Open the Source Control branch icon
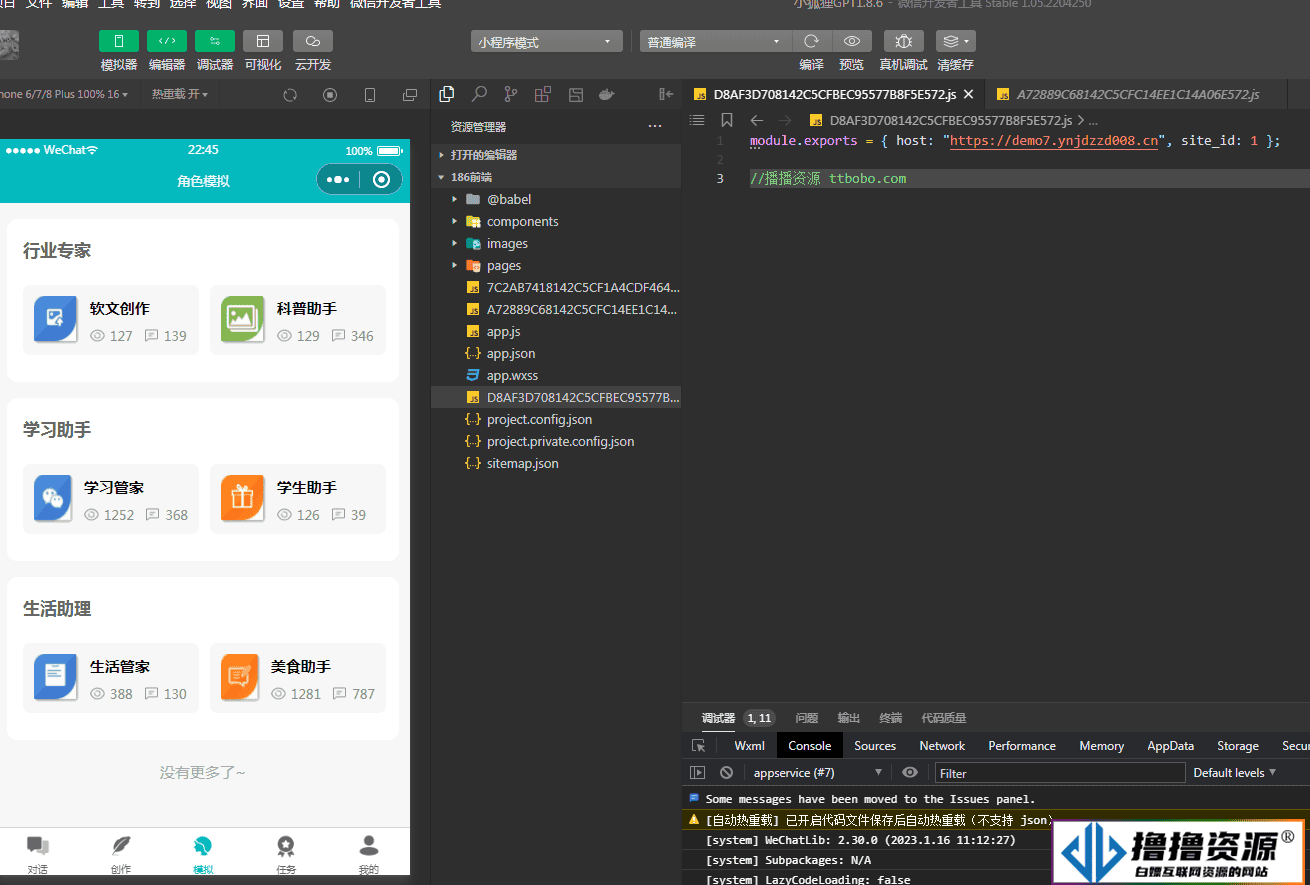Image resolution: width=1310 pixels, height=885 pixels. pos(511,94)
